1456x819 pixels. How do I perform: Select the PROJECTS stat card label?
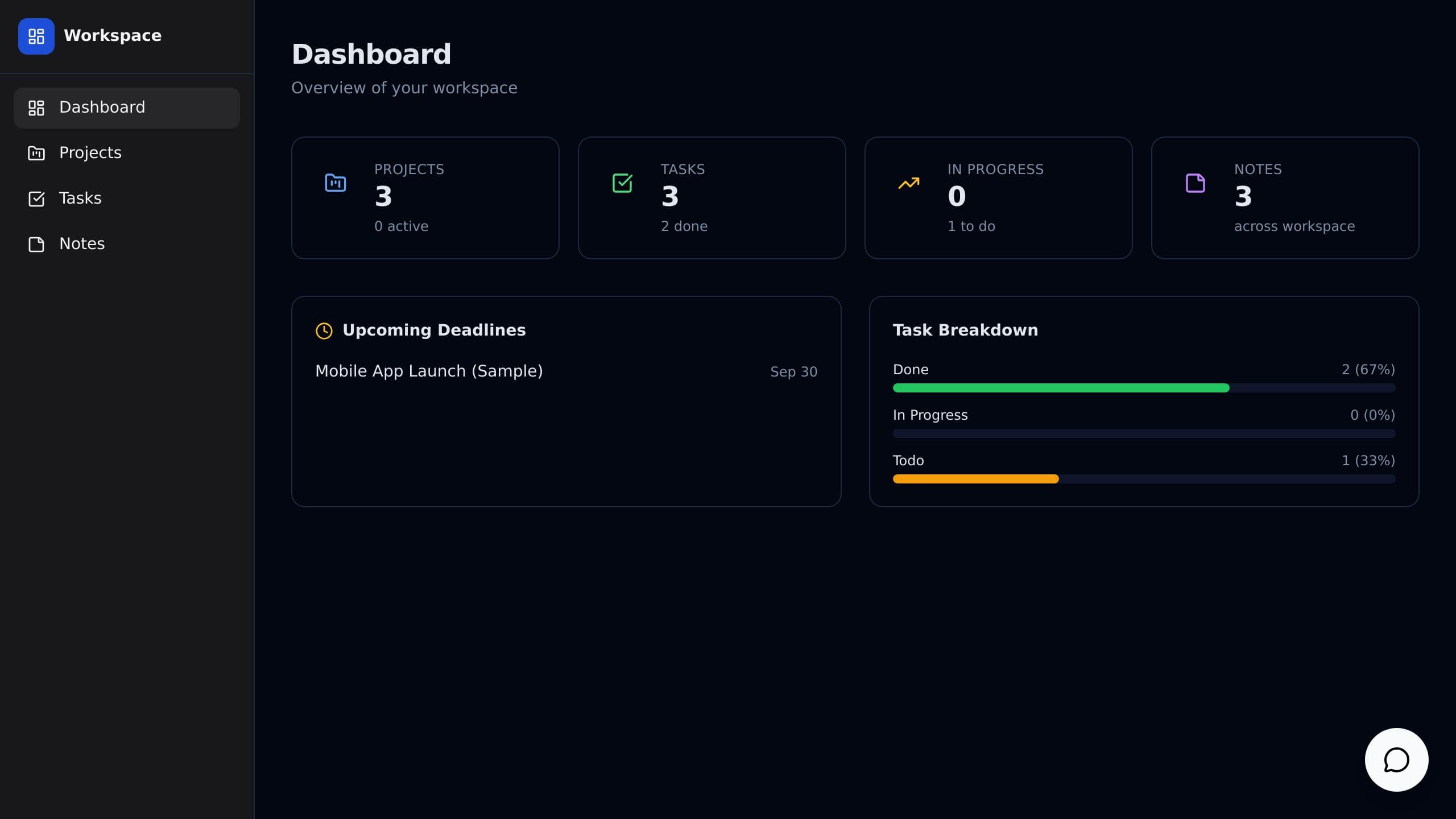409,169
